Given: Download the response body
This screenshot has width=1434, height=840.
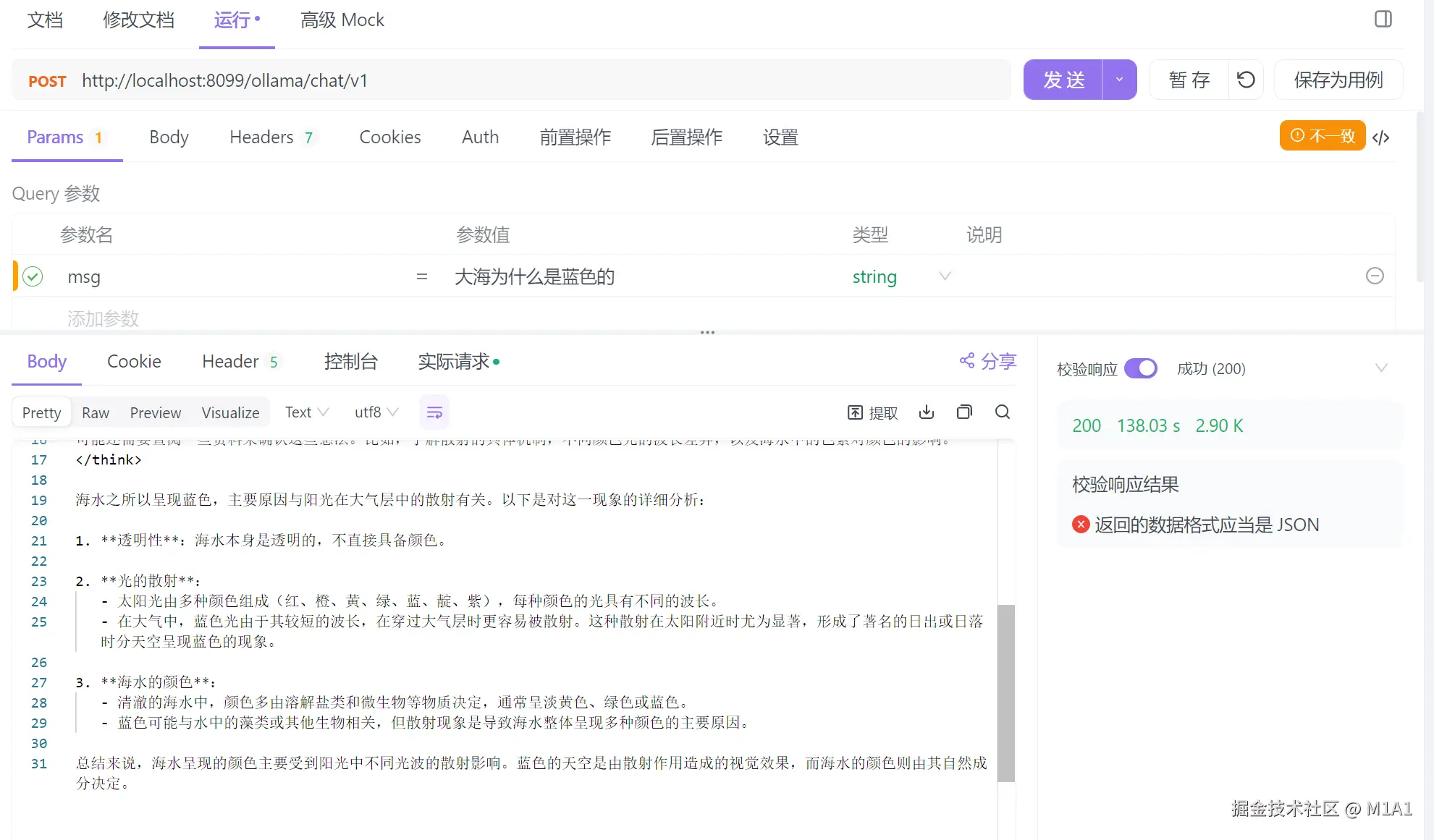Looking at the screenshot, I should [926, 412].
